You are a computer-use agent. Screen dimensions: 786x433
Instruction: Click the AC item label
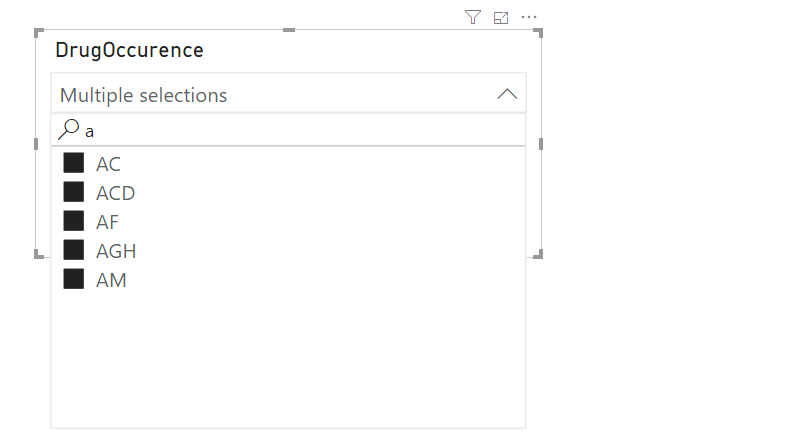(x=108, y=164)
